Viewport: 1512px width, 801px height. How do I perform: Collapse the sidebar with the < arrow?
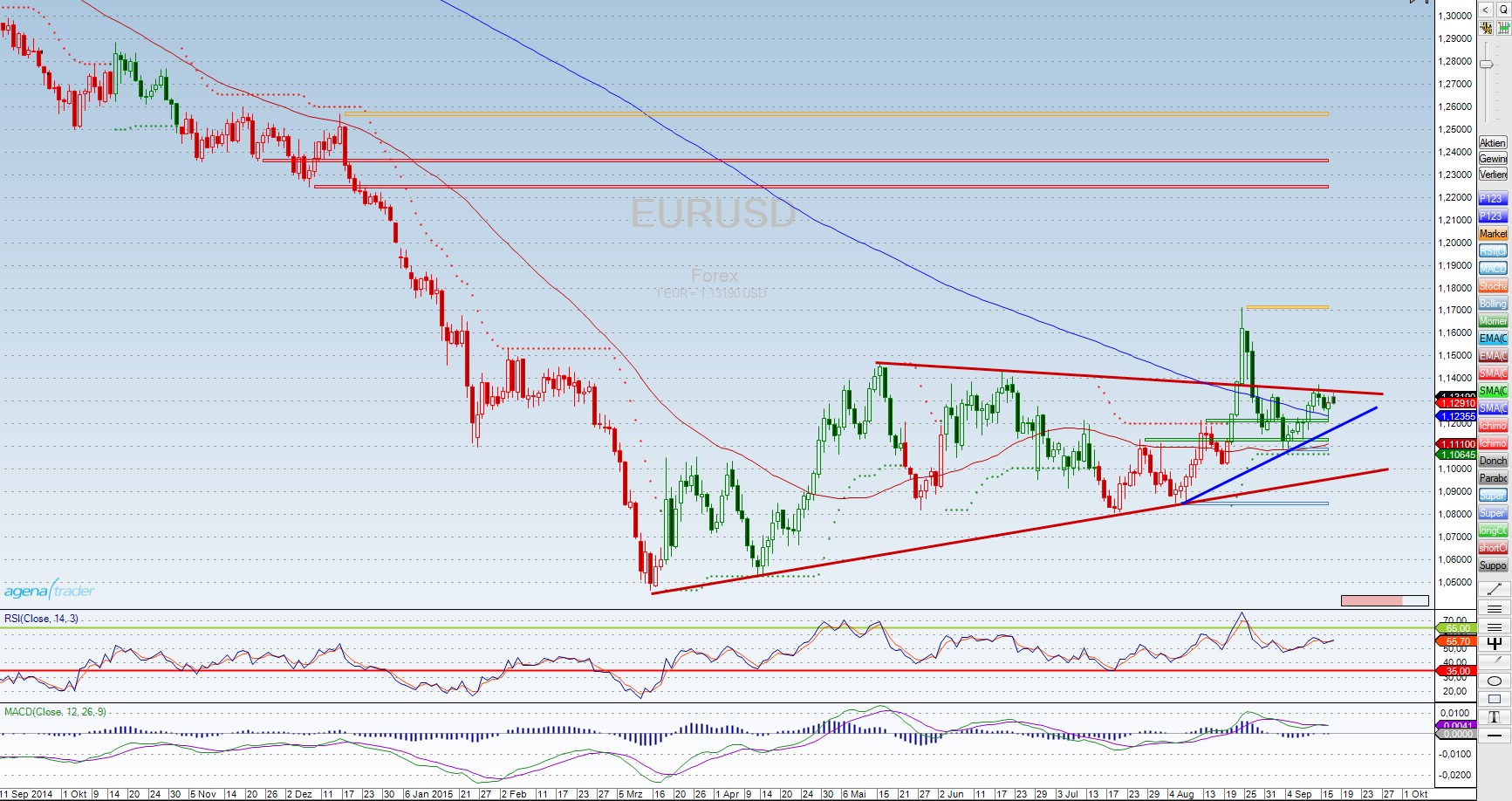[1486, 10]
